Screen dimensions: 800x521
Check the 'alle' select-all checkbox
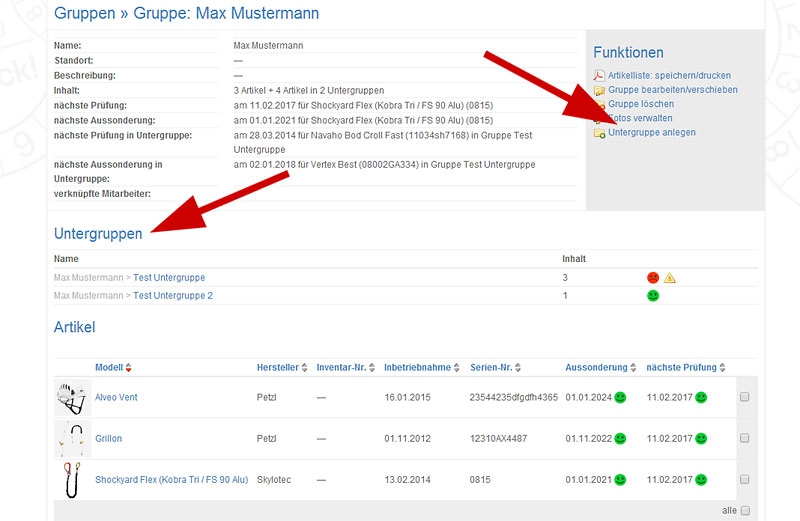click(x=744, y=511)
